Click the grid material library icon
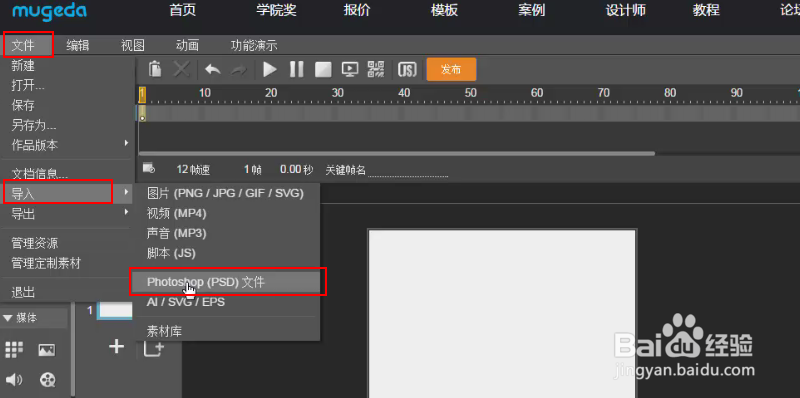 click(x=14, y=350)
